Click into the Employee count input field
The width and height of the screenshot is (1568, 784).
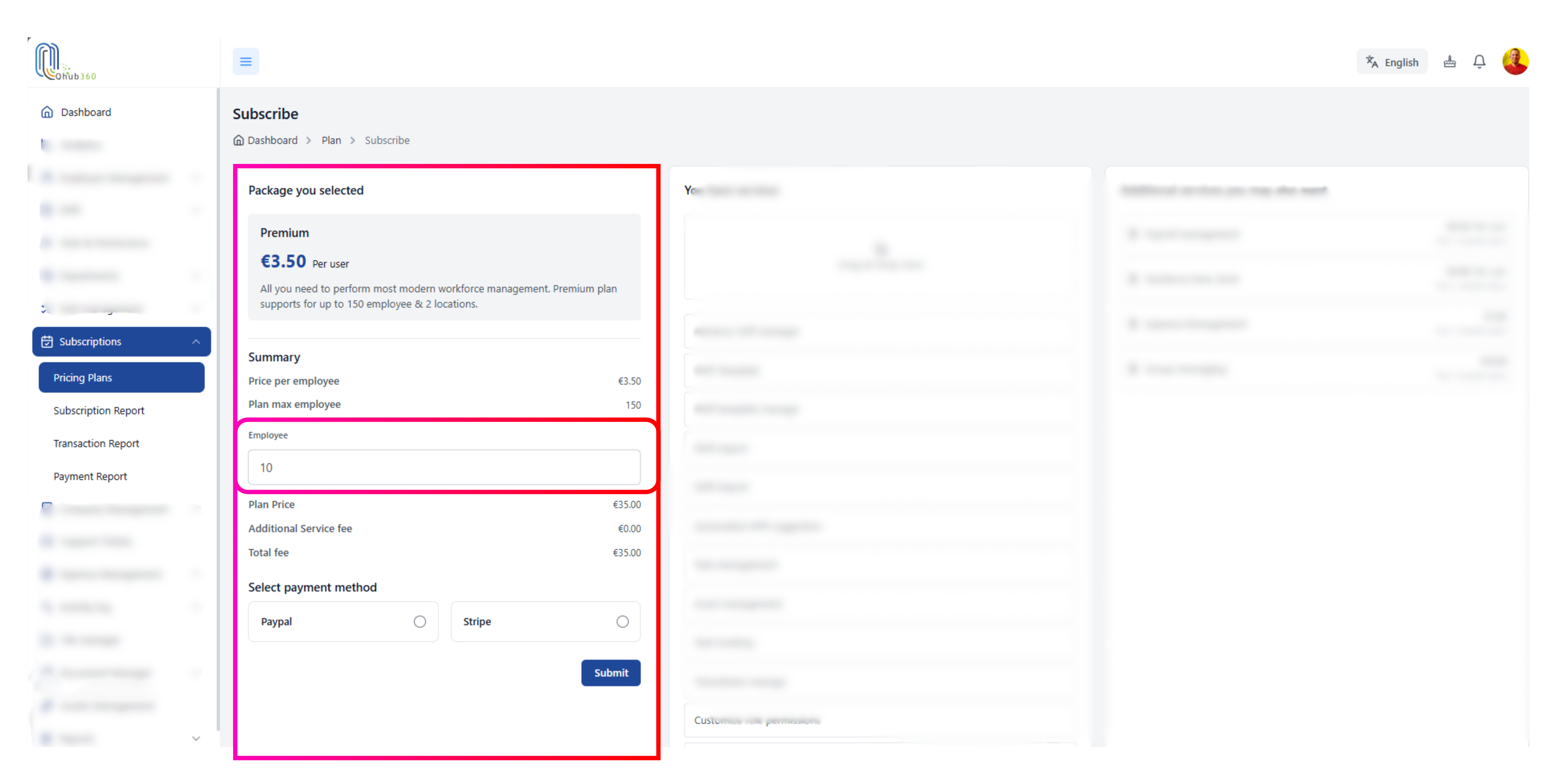pos(444,467)
